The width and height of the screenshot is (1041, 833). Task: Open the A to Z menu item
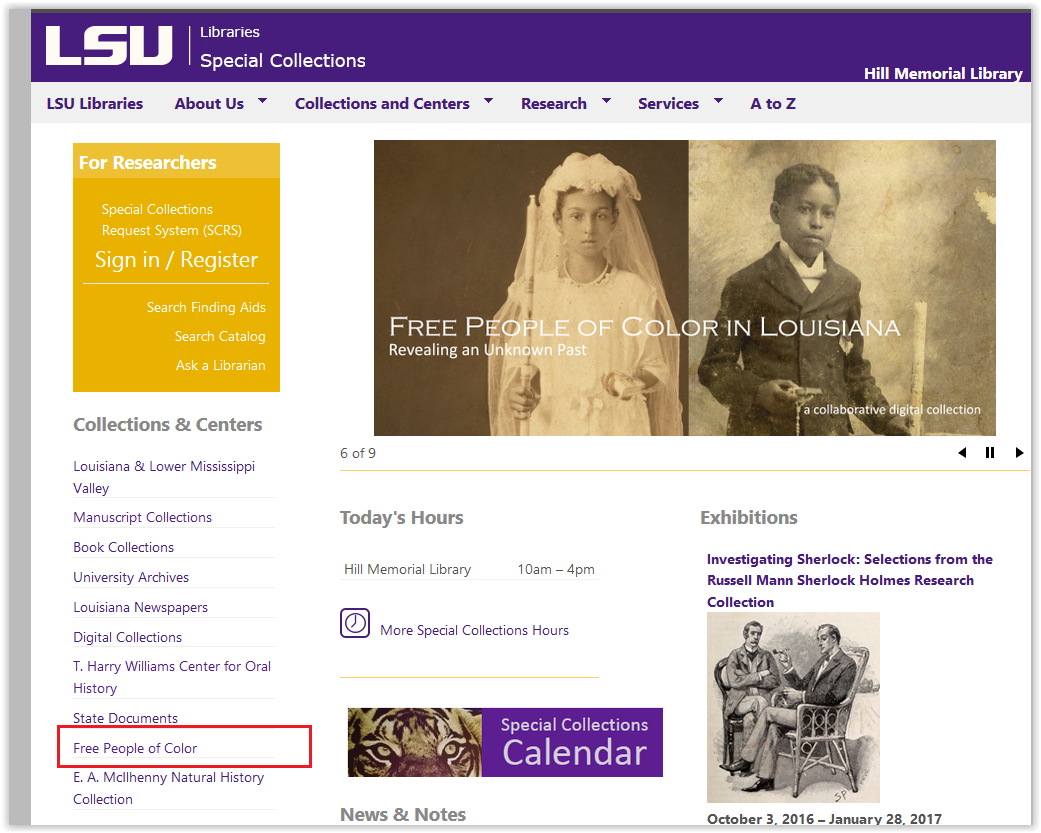pos(773,104)
